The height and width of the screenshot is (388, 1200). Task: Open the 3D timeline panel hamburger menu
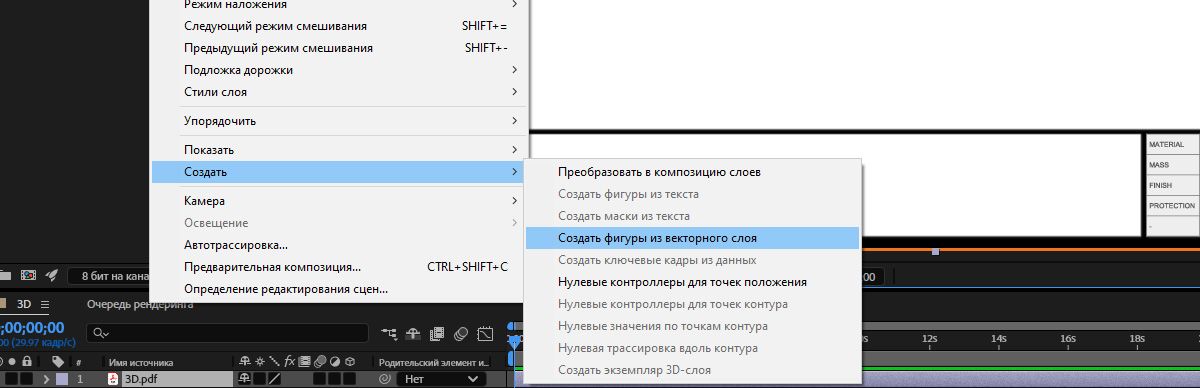coord(46,304)
